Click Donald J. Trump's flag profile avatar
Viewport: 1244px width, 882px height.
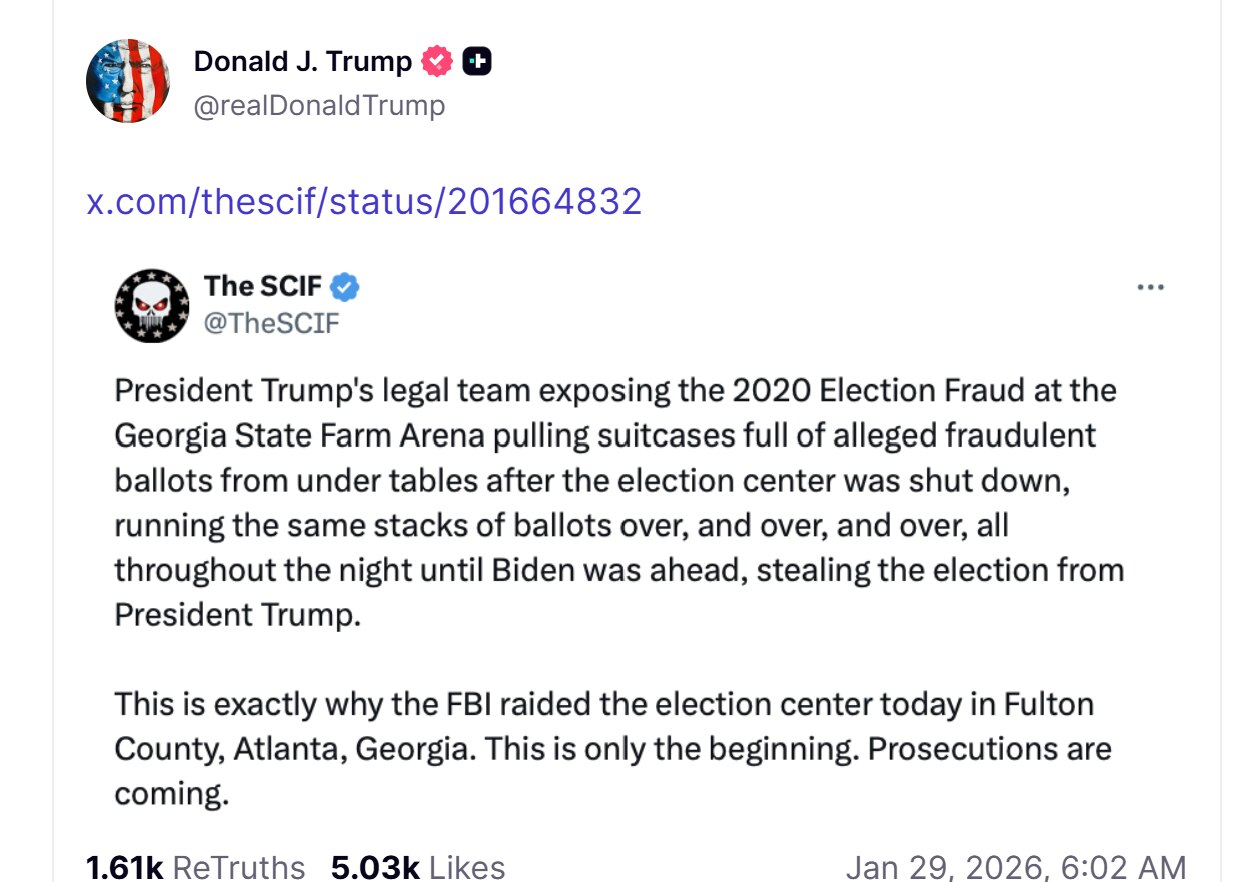tap(128, 81)
